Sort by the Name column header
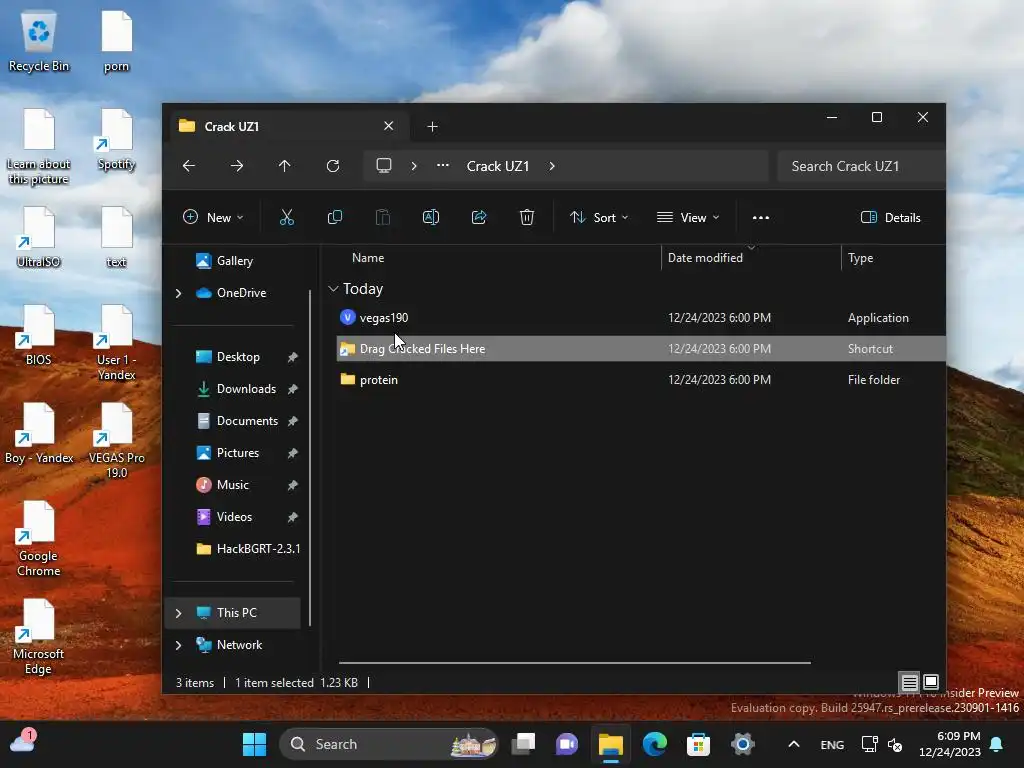The image size is (1024, 768). tap(368, 258)
